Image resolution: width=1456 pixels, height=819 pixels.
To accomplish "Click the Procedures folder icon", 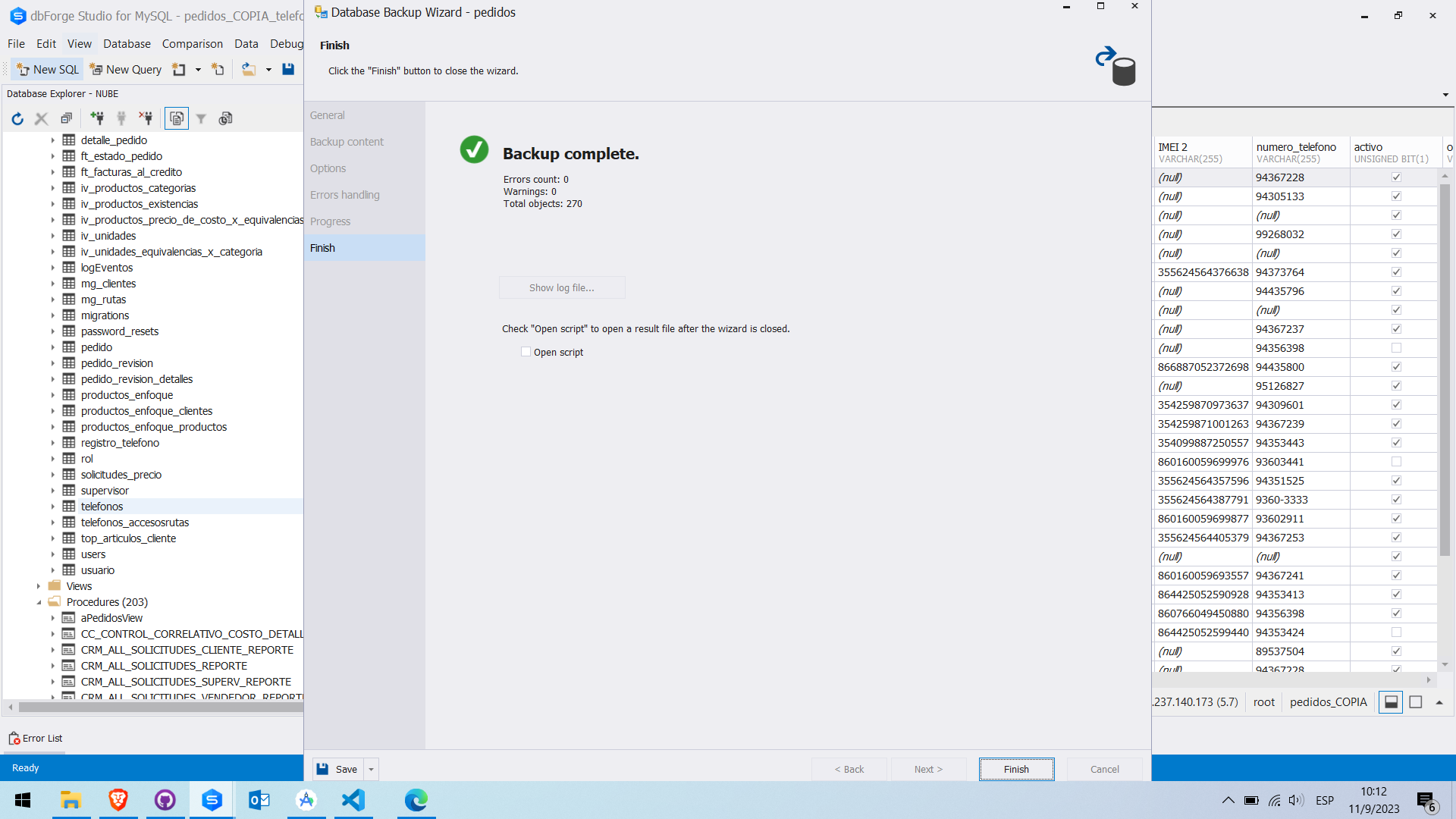I will tap(54, 601).
